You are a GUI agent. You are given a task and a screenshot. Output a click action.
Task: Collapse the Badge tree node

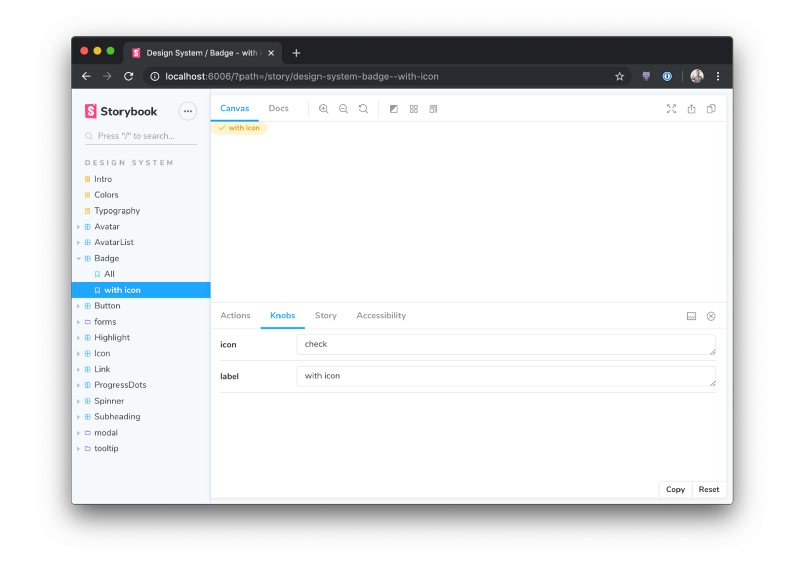(x=79, y=259)
